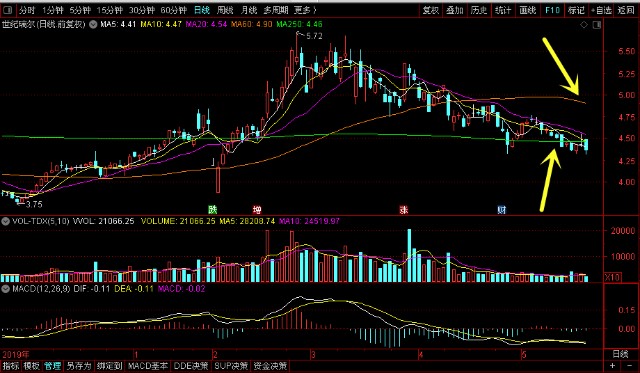Click the panel toggle icon left of 分时
This screenshot has height=373, width=640.
point(8,10)
